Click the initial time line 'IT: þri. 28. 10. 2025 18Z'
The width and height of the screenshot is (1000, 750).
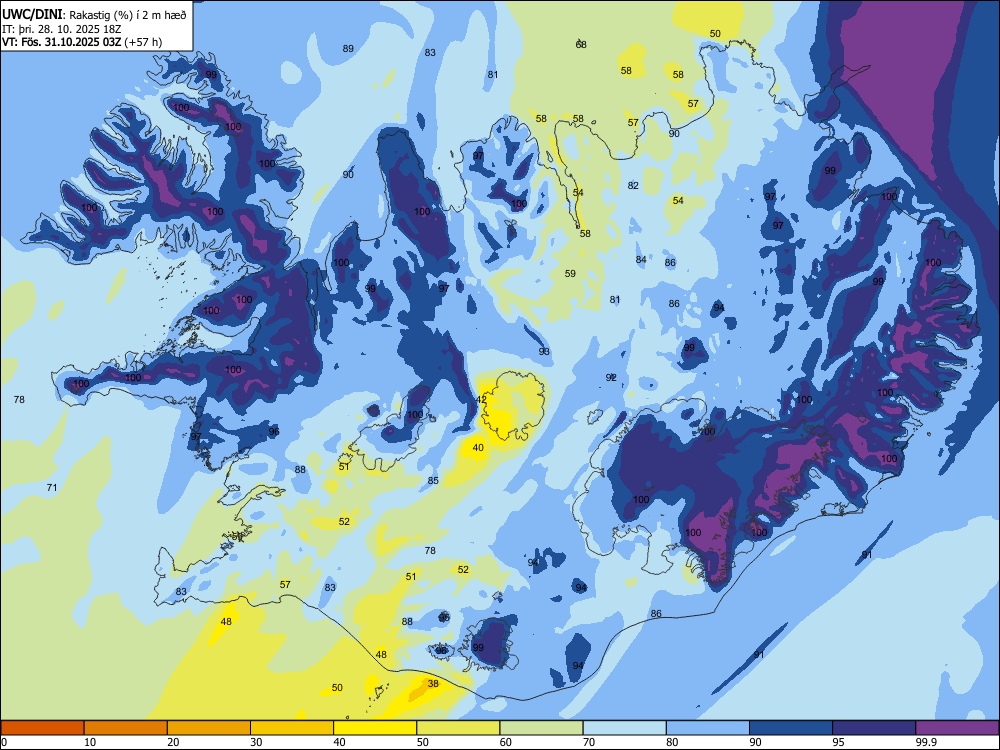62,29
